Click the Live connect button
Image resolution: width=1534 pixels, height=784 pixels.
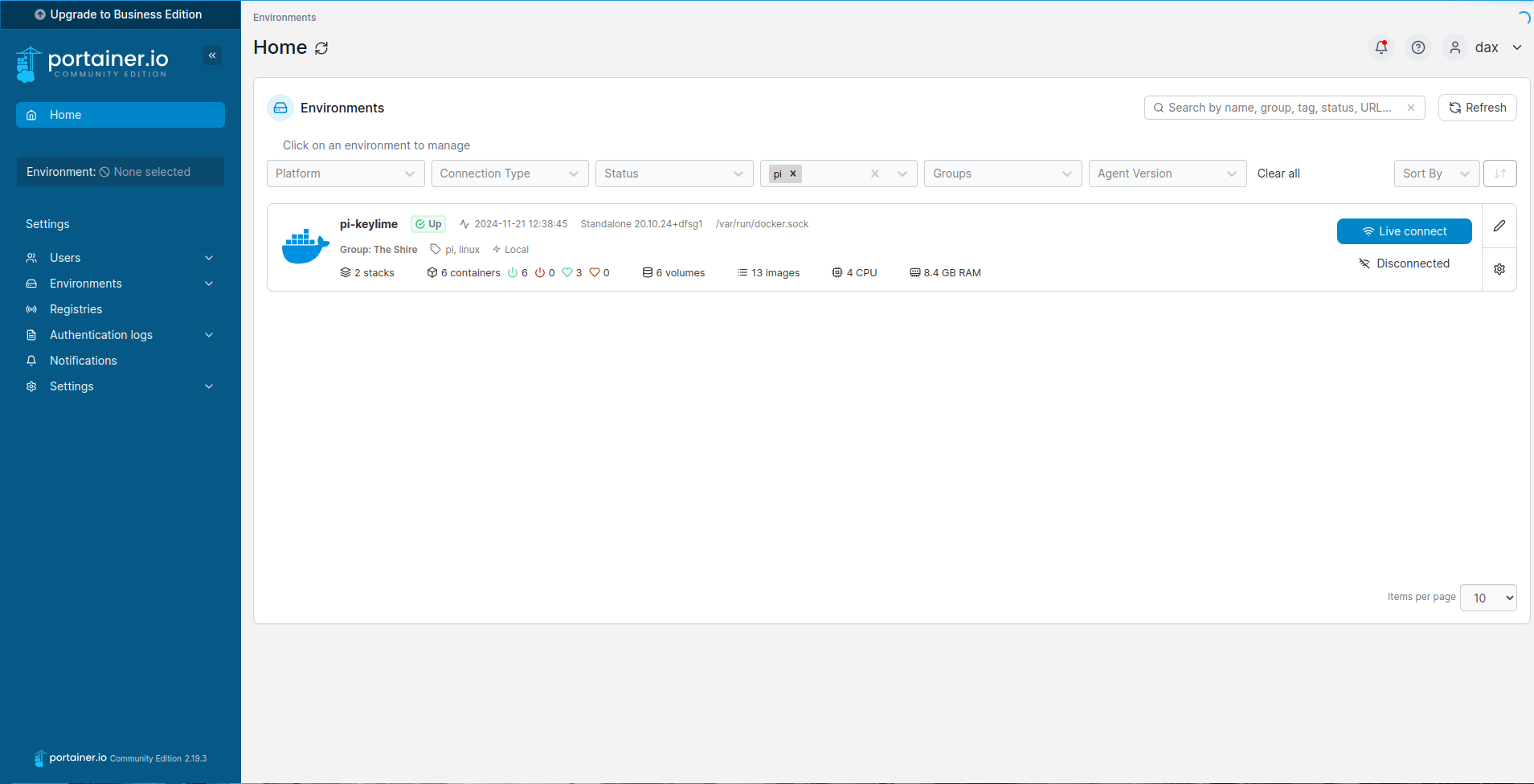(1404, 231)
